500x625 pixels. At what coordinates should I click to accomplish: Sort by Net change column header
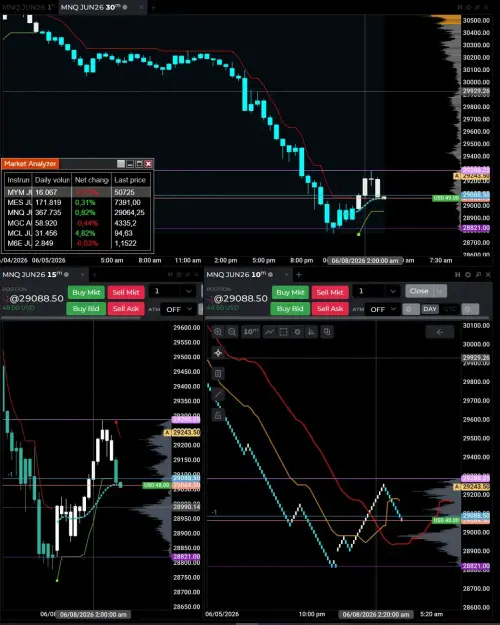pos(91,180)
